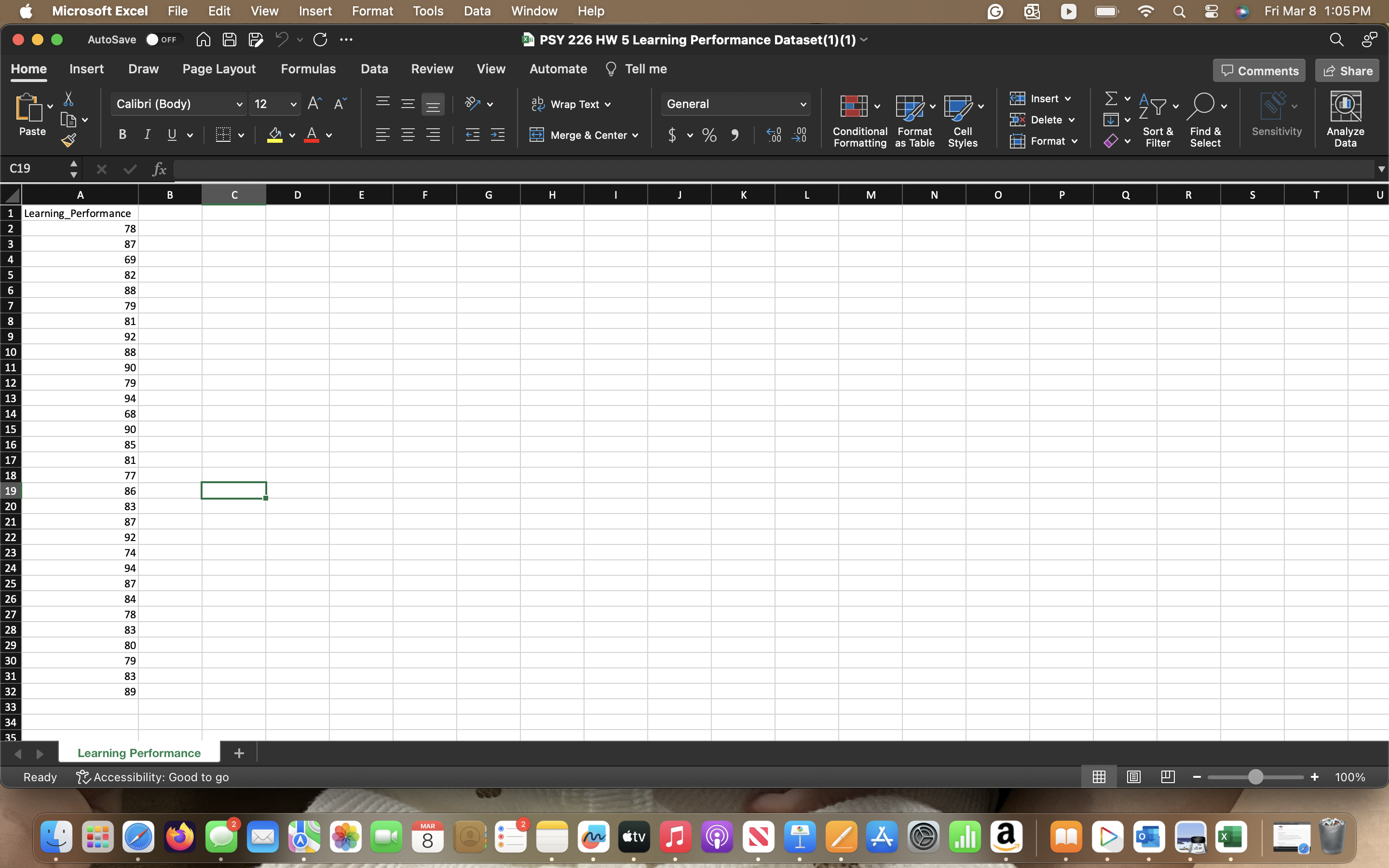Apply percent number format
Screen dimensions: 1389x868
coord(709,135)
